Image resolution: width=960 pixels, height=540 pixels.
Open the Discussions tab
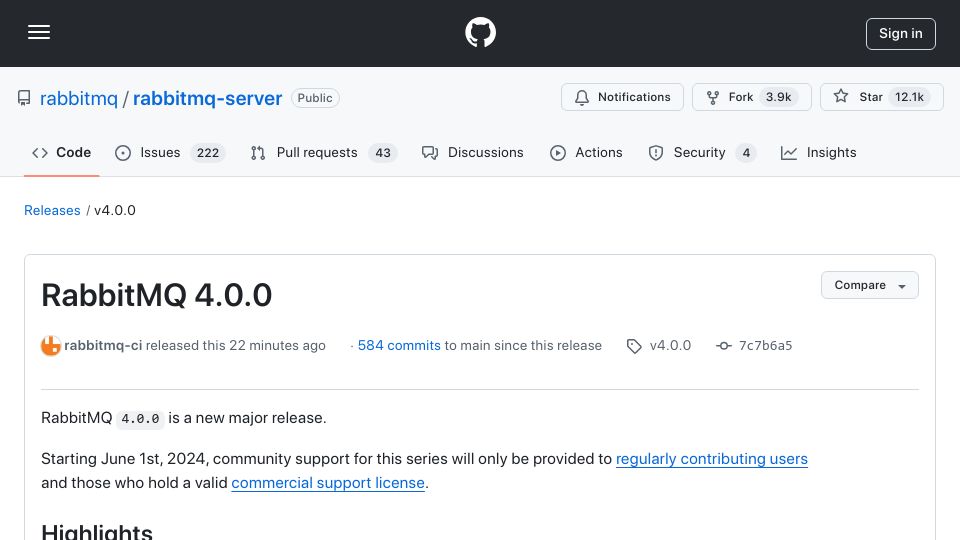tap(473, 152)
